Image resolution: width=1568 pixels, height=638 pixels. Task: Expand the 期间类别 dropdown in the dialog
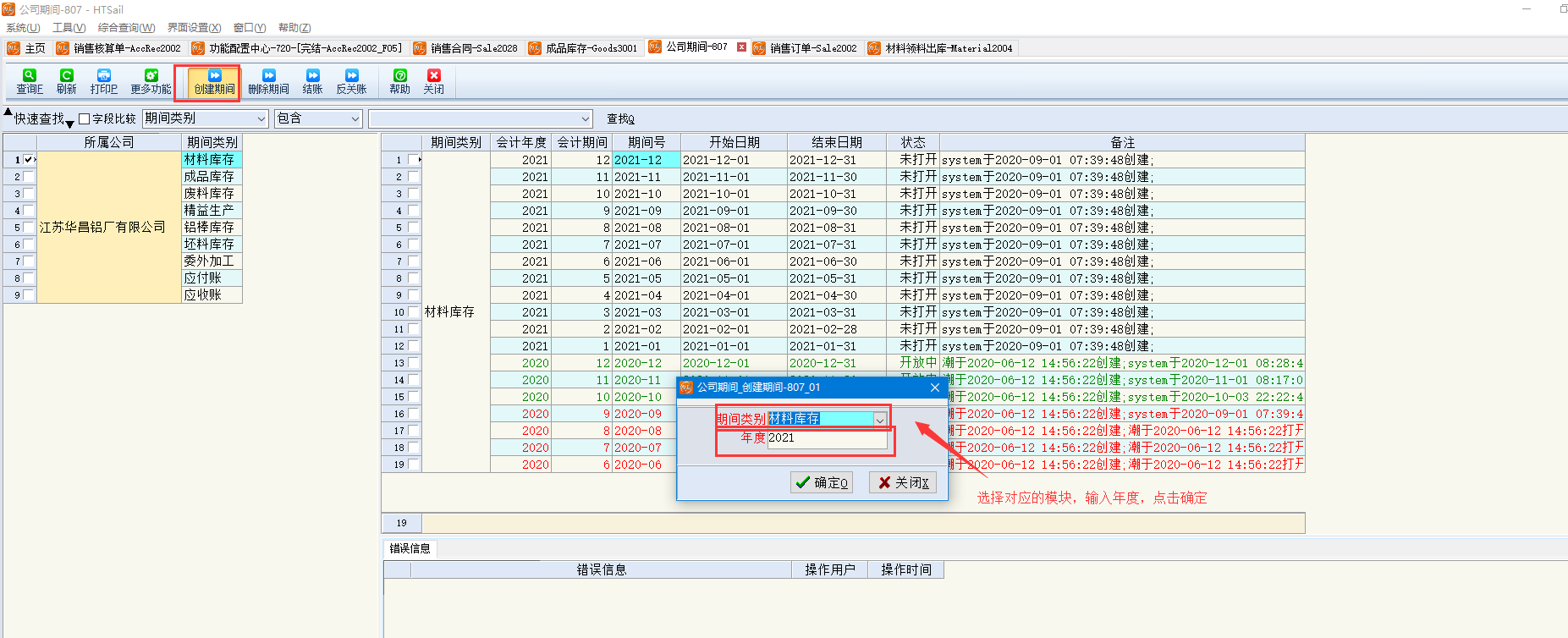point(880,420)
